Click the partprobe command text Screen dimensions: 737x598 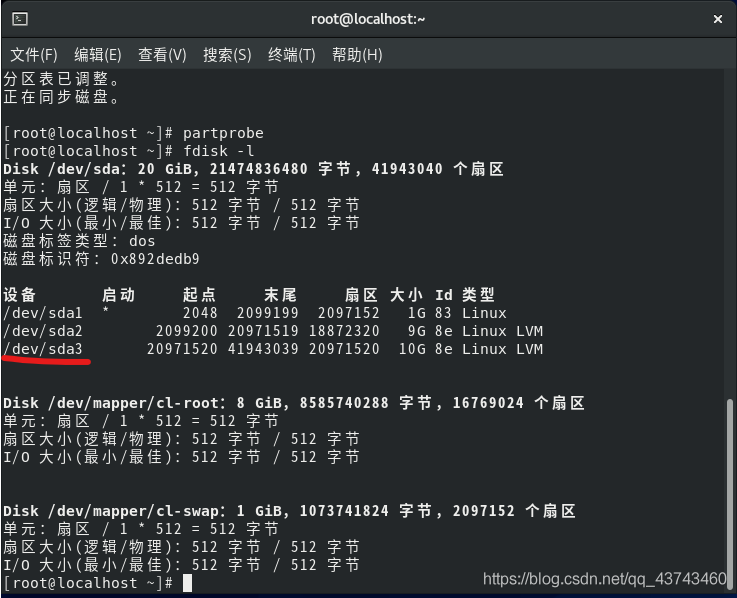click(223, 134)
